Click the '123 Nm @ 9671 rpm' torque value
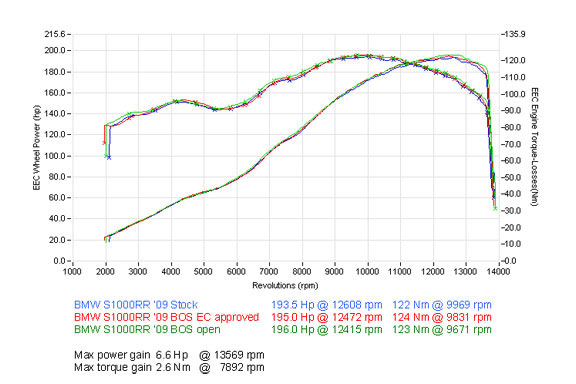Screen dimensions: 576x384 point(442,329)
